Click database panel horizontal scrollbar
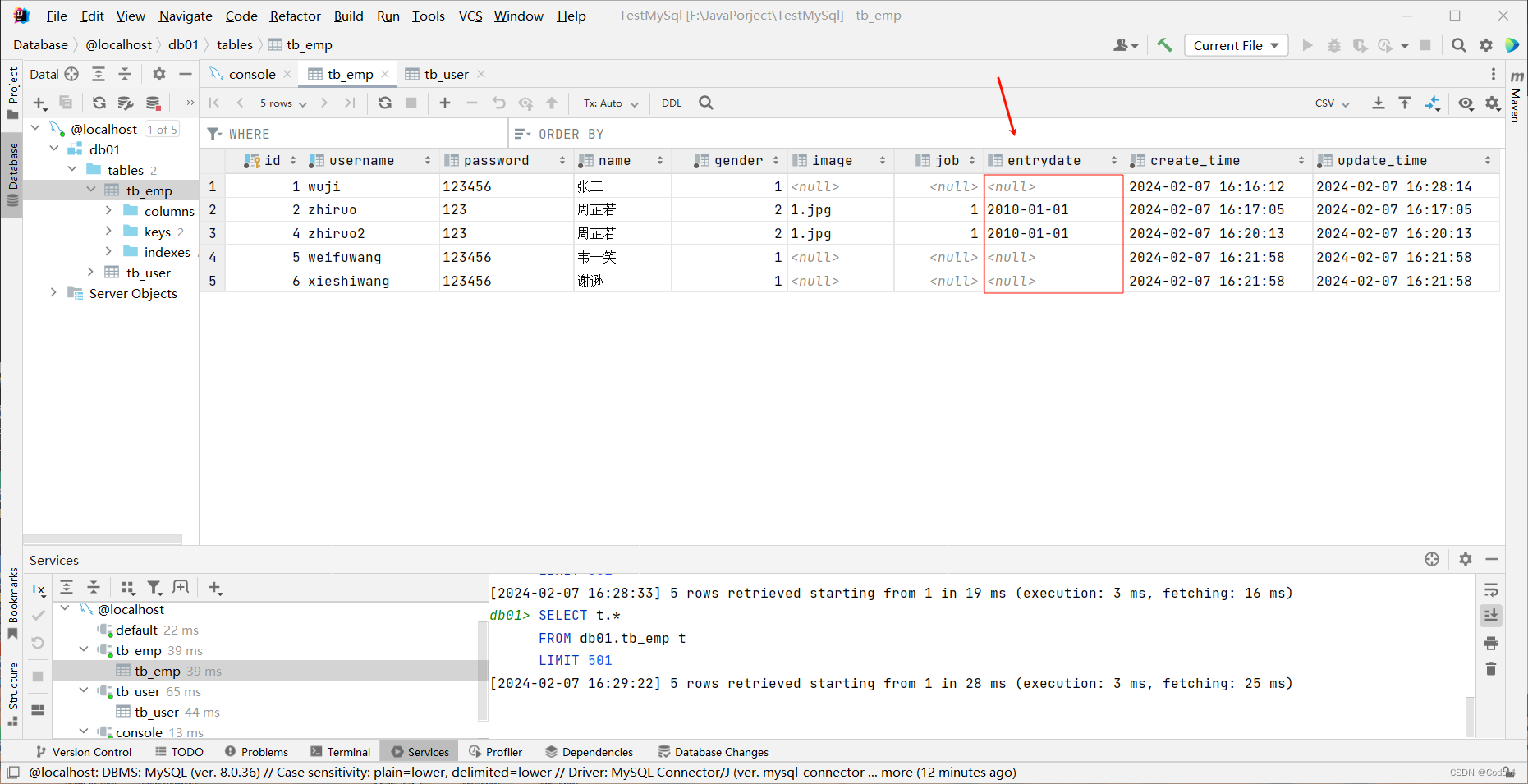Screen dimensions: 1528x784 click(103, 539)
